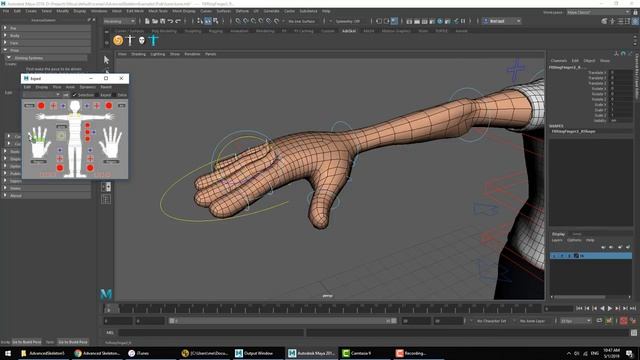Click the time slider track

322,309
